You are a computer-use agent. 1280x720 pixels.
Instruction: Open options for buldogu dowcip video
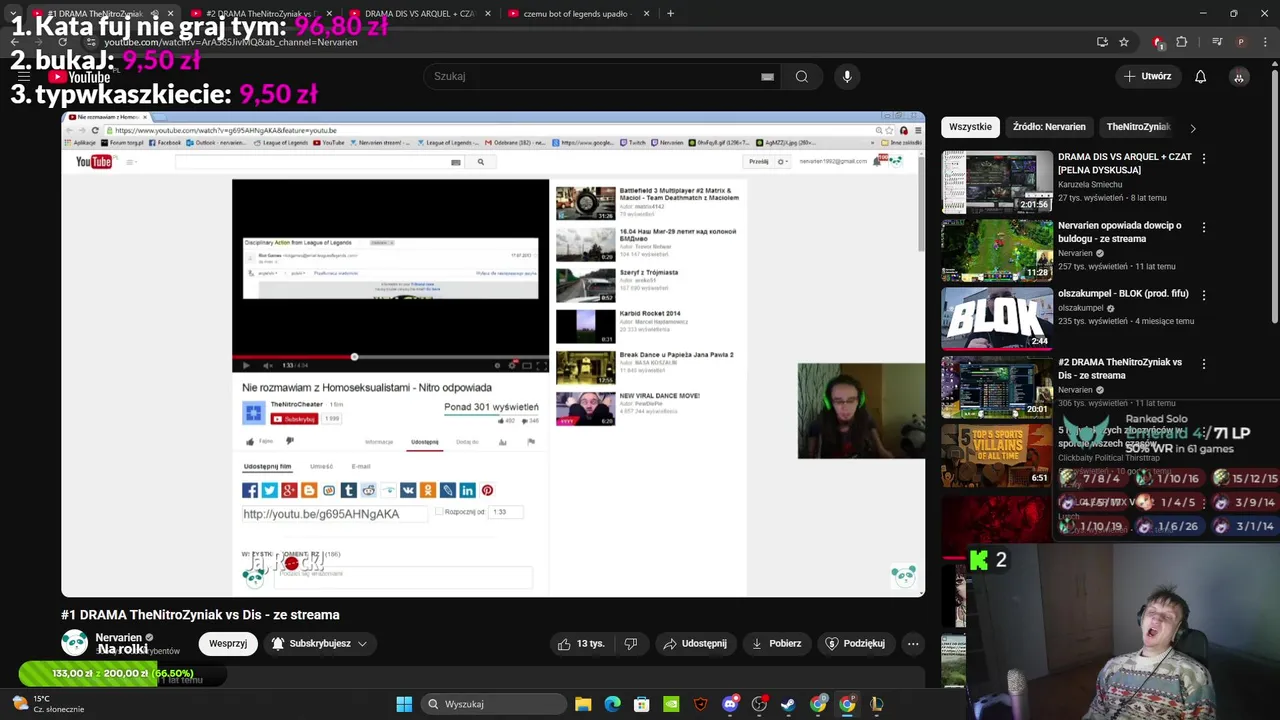click(1204, 227)
